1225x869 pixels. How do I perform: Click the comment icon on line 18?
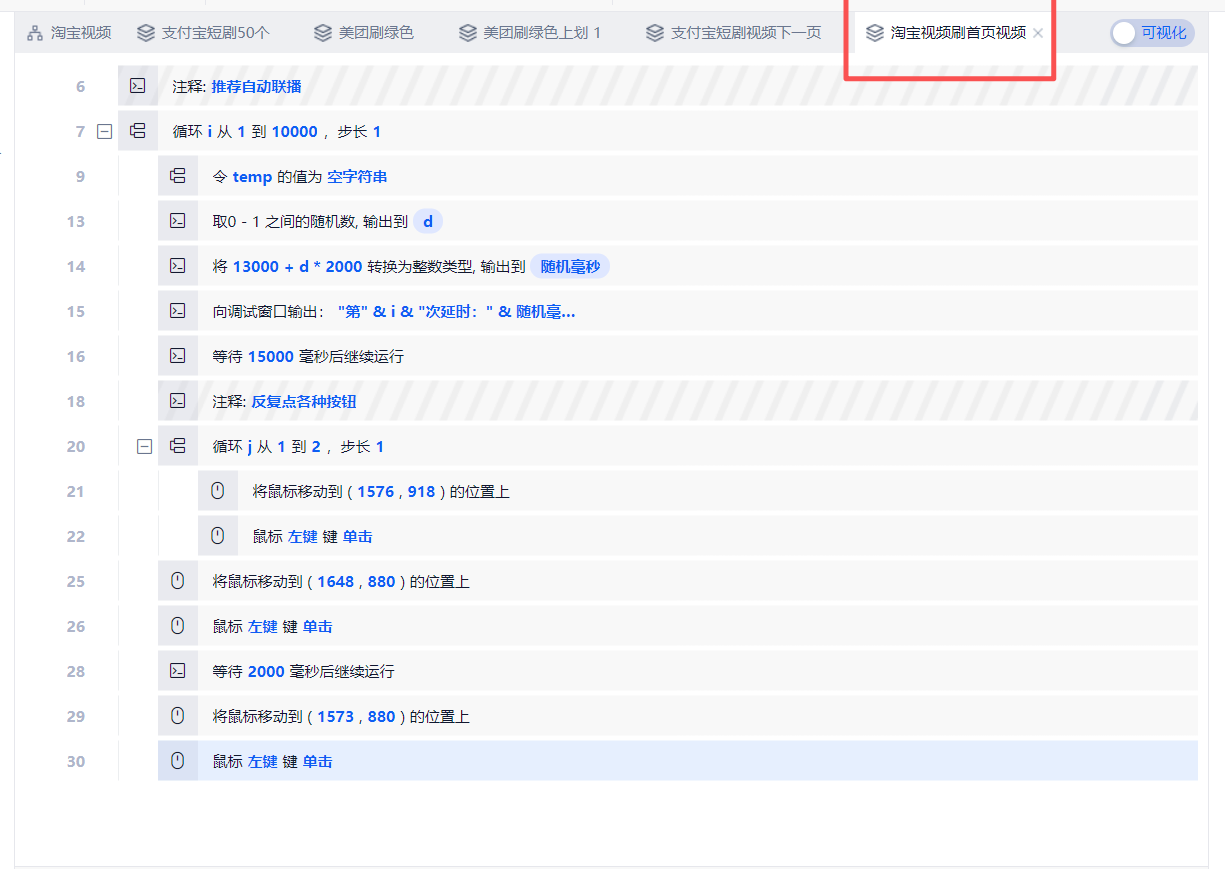click(178, 401)
